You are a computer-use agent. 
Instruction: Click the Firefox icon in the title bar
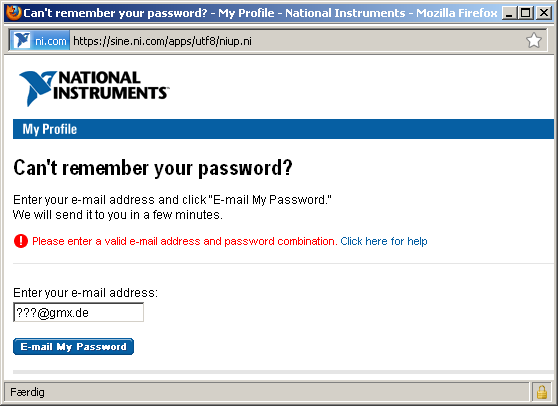(x=14, y=13)
